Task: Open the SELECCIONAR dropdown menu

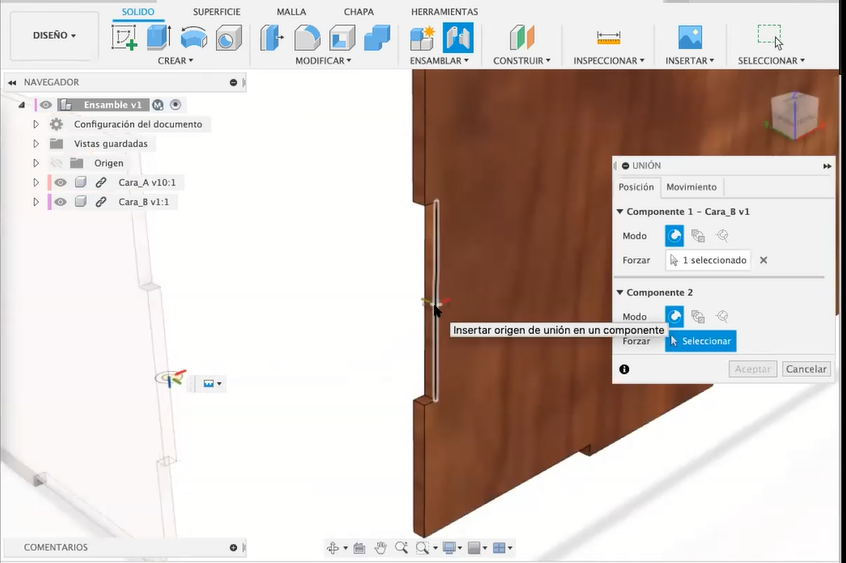Action: (x=771, y=61)
